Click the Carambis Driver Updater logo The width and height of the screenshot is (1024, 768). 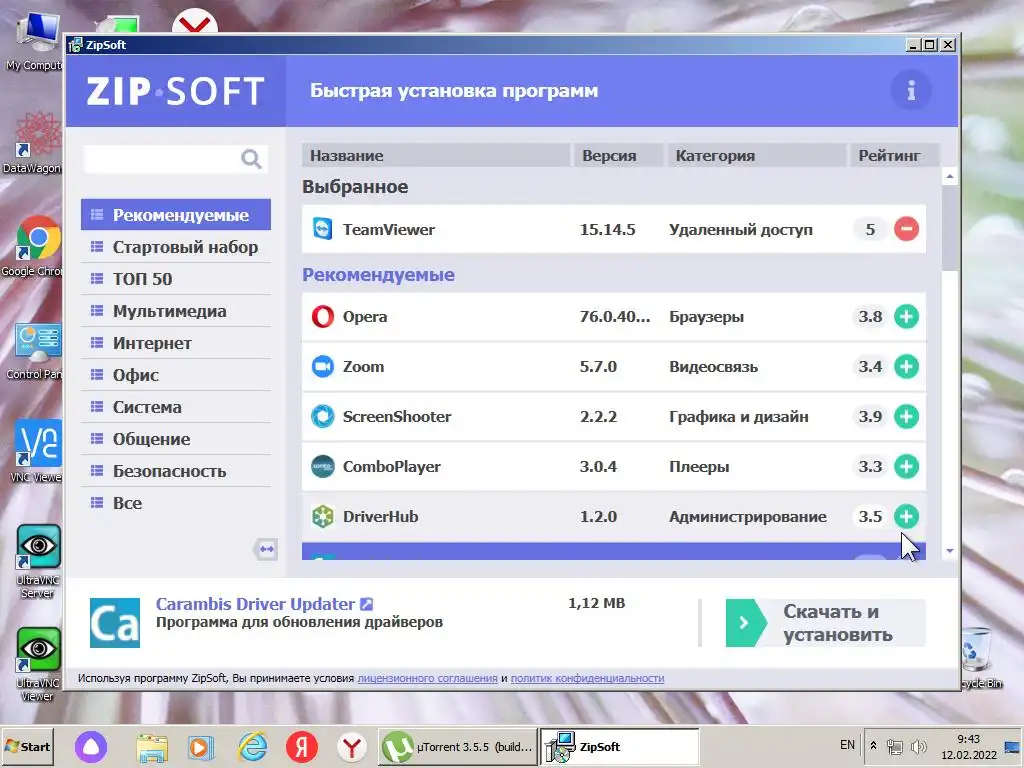[115, 622]
